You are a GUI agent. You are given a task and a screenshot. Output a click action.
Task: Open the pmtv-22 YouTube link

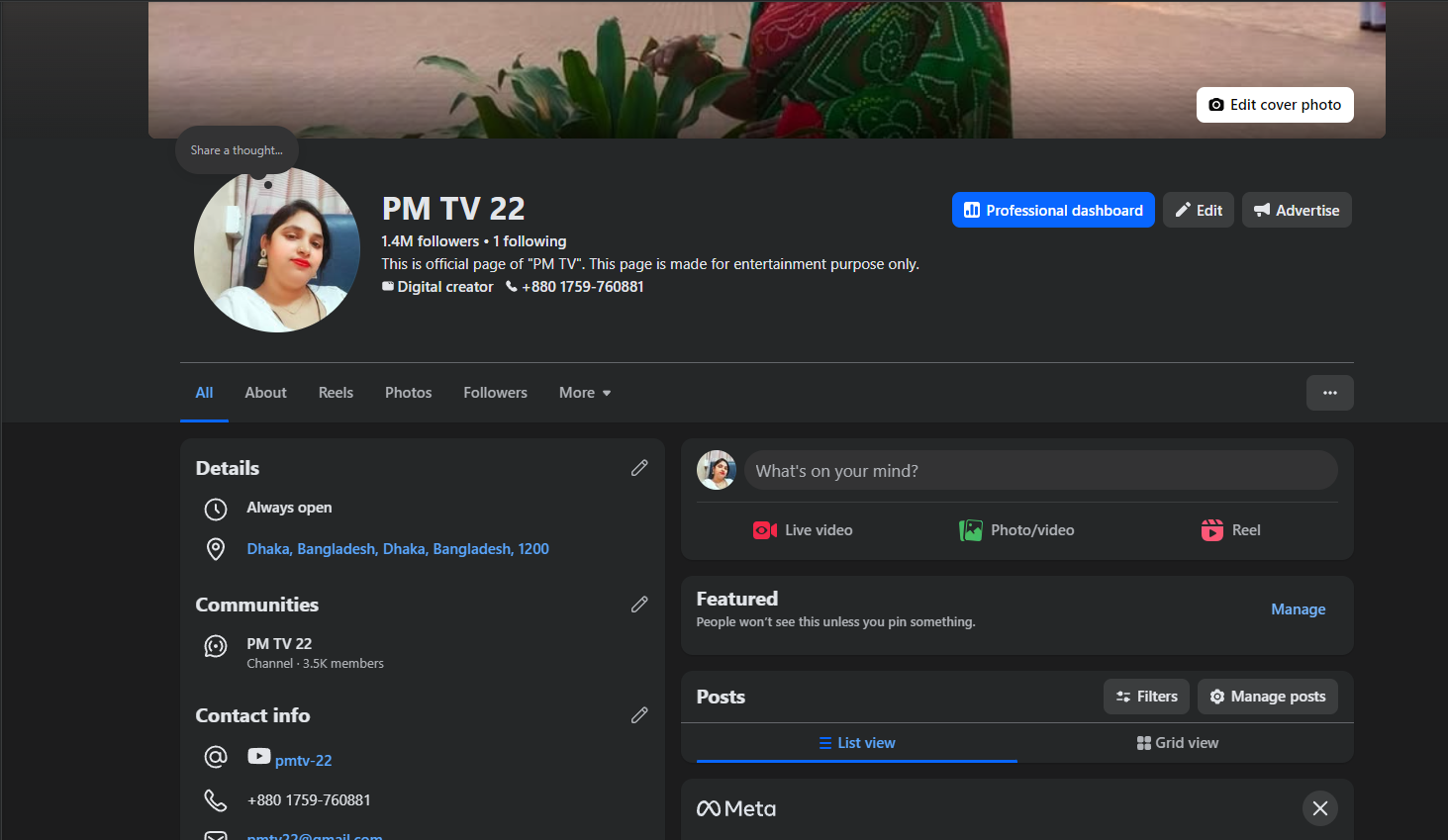tap(303, 760)
